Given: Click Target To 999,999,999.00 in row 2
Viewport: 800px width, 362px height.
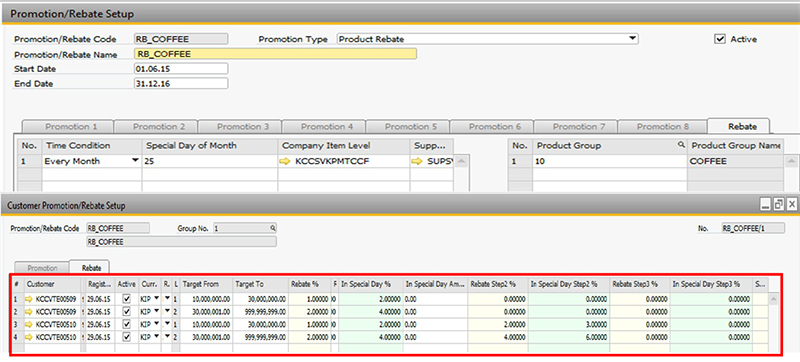Looking at the screenshot, I should tap(260, 312).
